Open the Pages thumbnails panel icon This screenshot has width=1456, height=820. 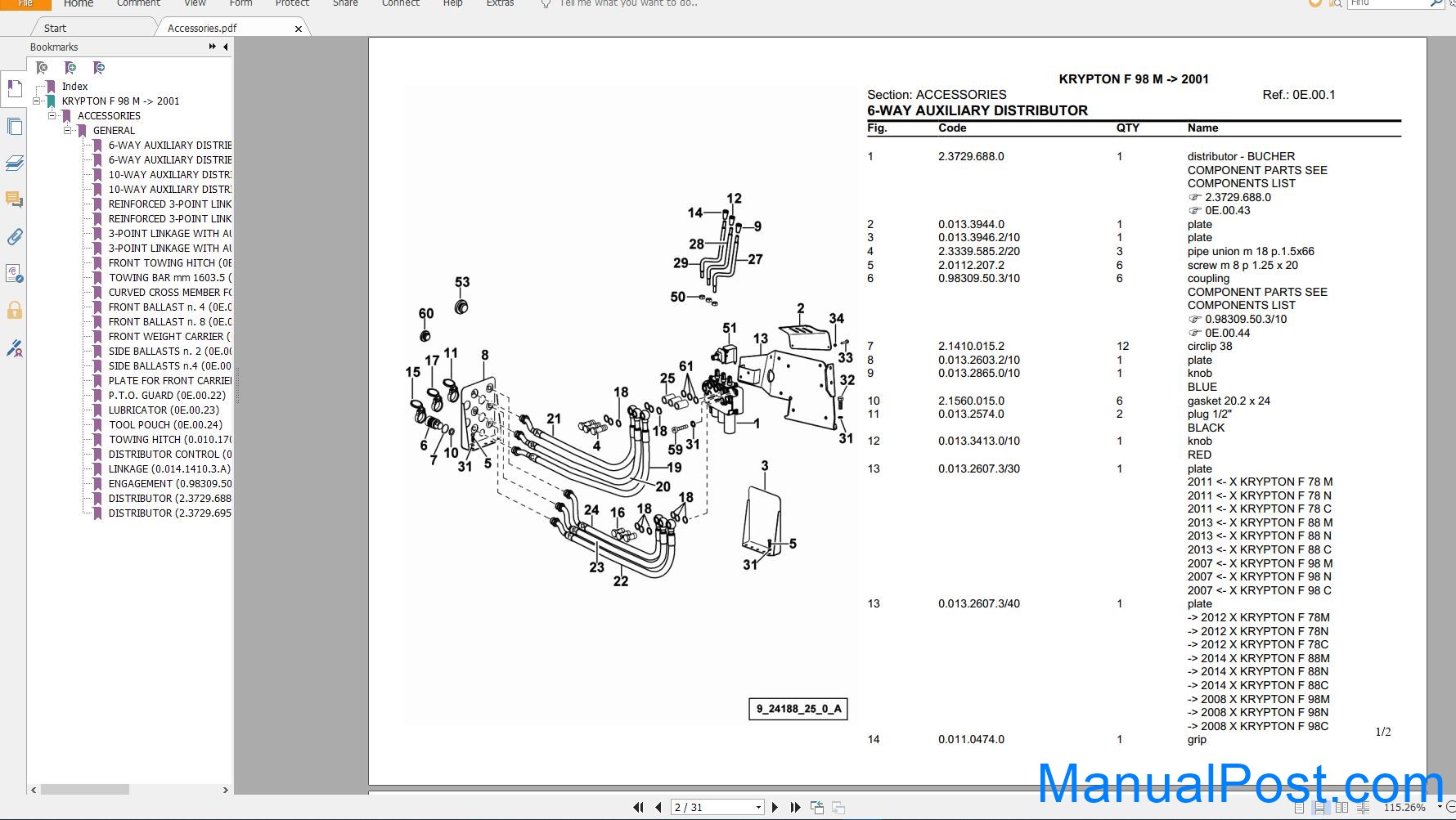pos(14,126)
